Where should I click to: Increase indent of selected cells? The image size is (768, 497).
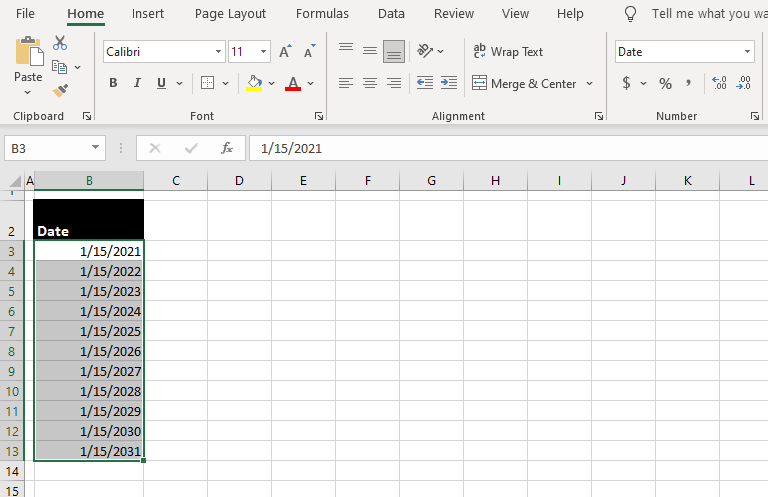(x=449, y=83)
